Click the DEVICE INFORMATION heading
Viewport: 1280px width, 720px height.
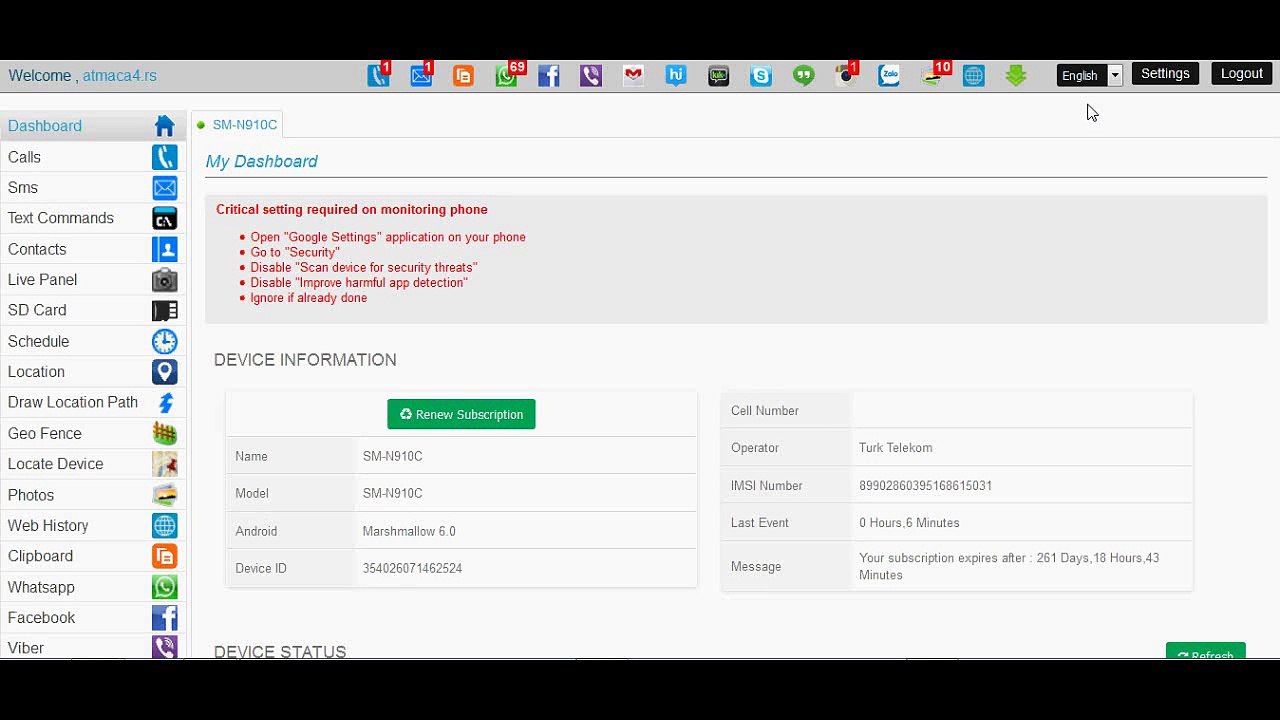tap(305, 360)
